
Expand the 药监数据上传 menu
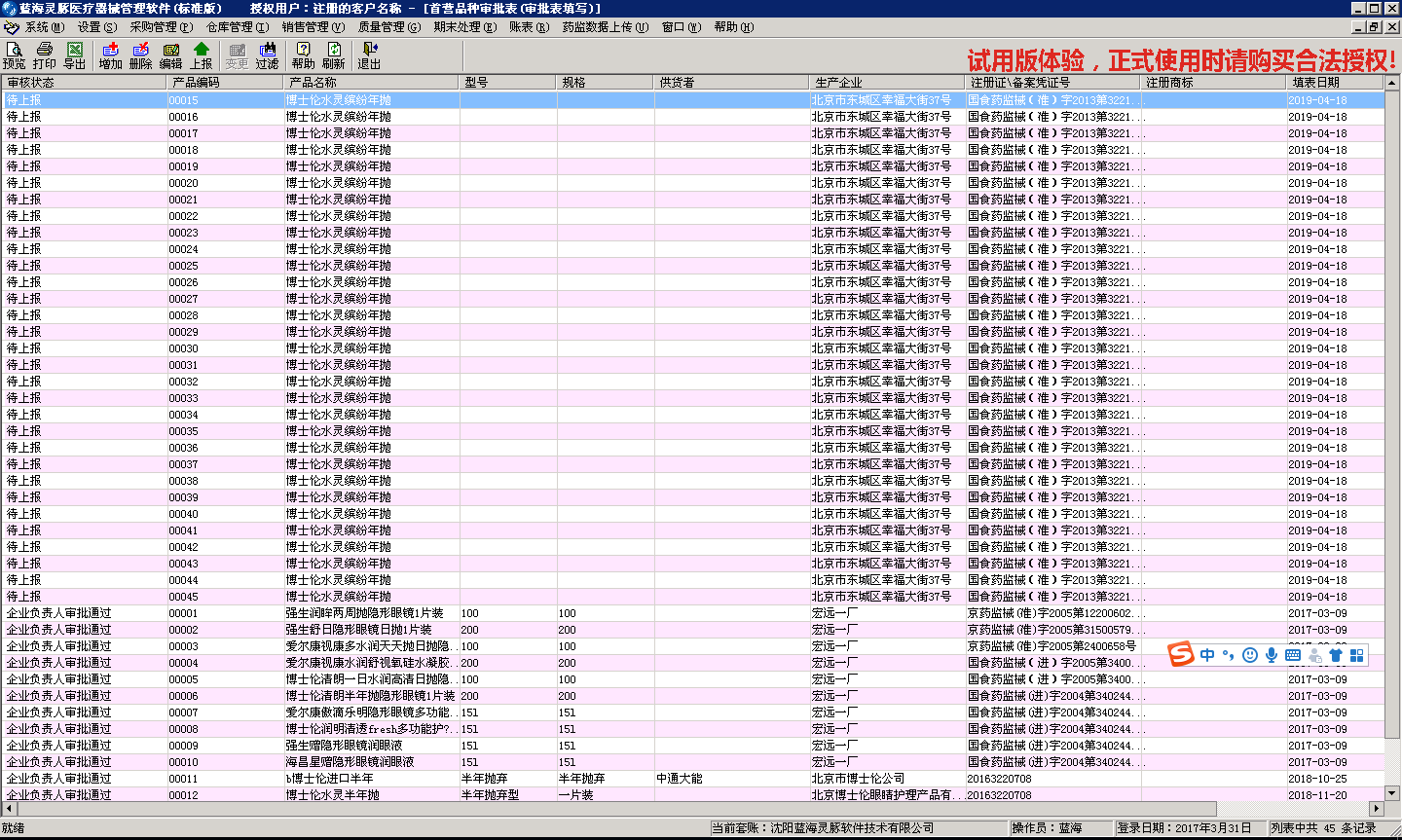tap(605, 27)
